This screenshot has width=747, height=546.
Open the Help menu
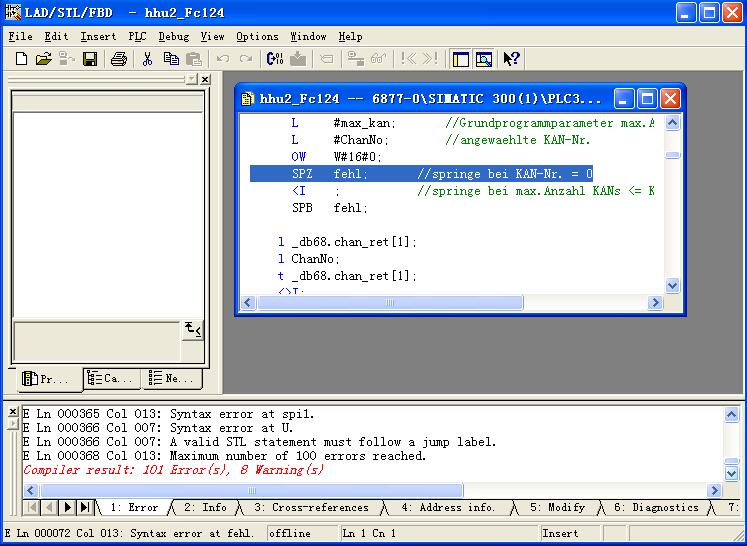[350, 36]
